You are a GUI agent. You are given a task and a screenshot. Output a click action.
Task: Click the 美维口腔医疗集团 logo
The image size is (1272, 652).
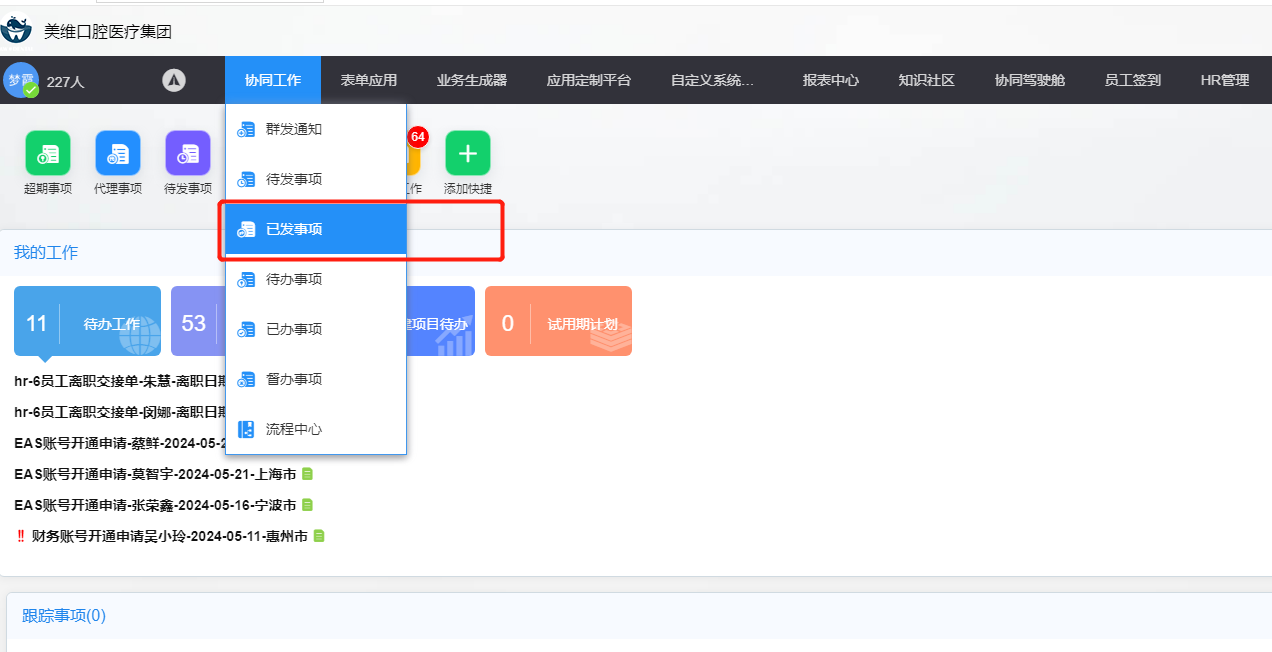click(17, 28)
